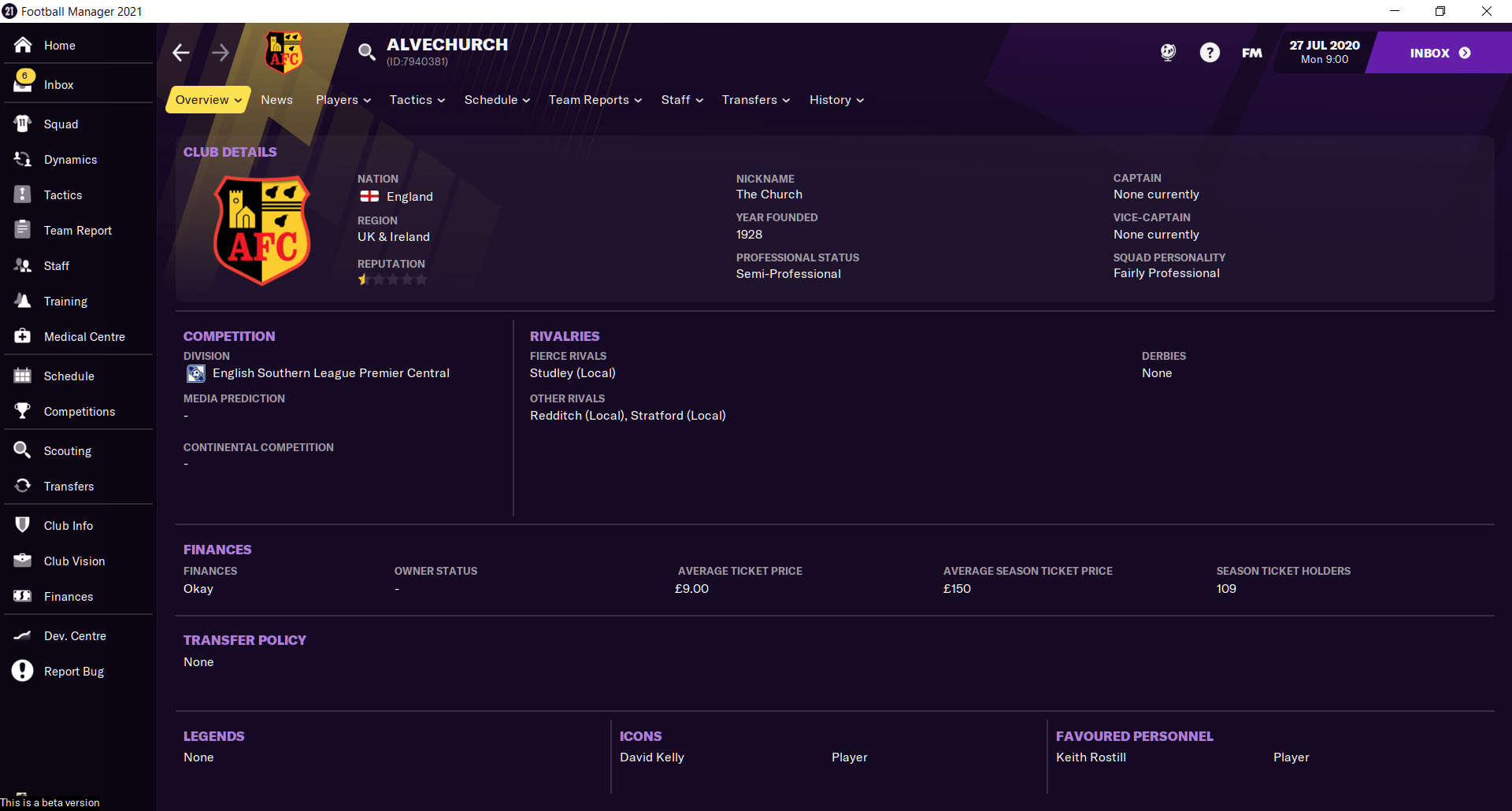Click the Report Bug exclamation icon

pos(23,671)
